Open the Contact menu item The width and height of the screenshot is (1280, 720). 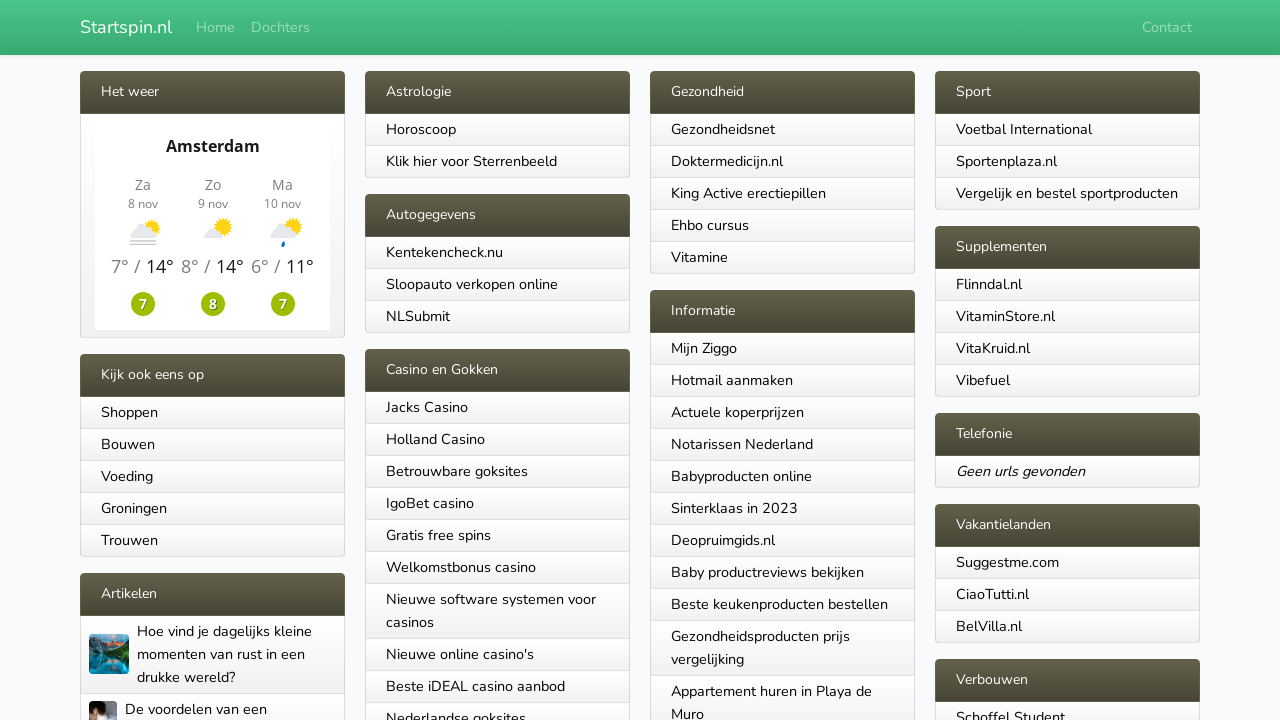pyautogui.click(x=1167, y=27)
